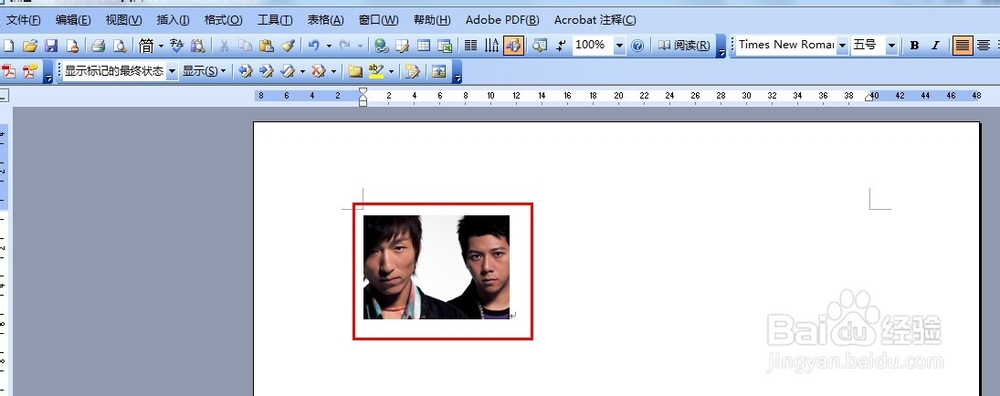This screenshot has height=396, width=1000.
Task: Copy selection with the copy icon
Action: (245, 46)
